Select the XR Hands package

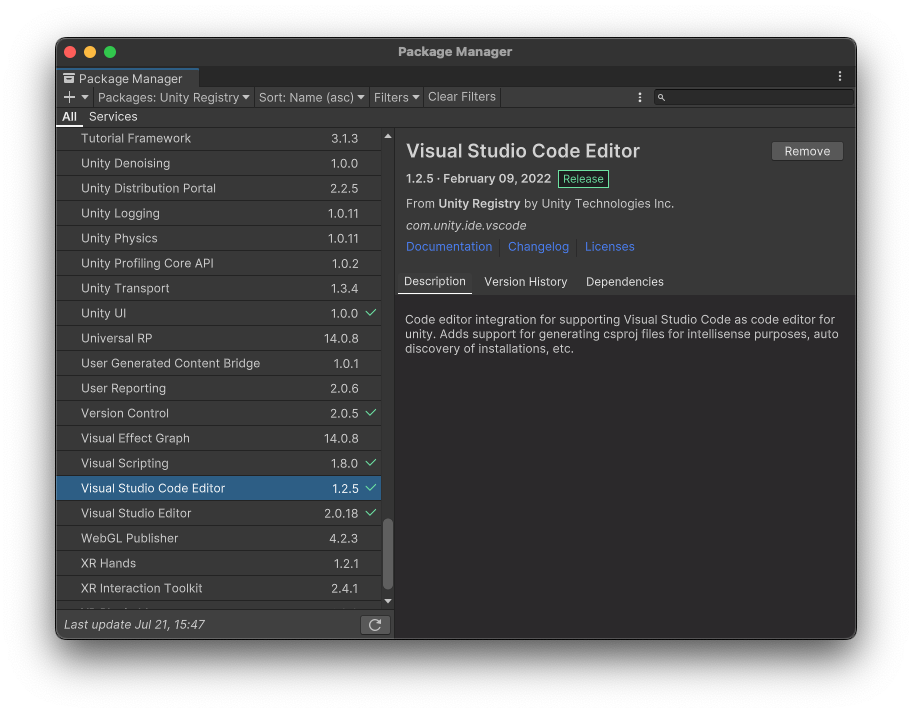219,564
